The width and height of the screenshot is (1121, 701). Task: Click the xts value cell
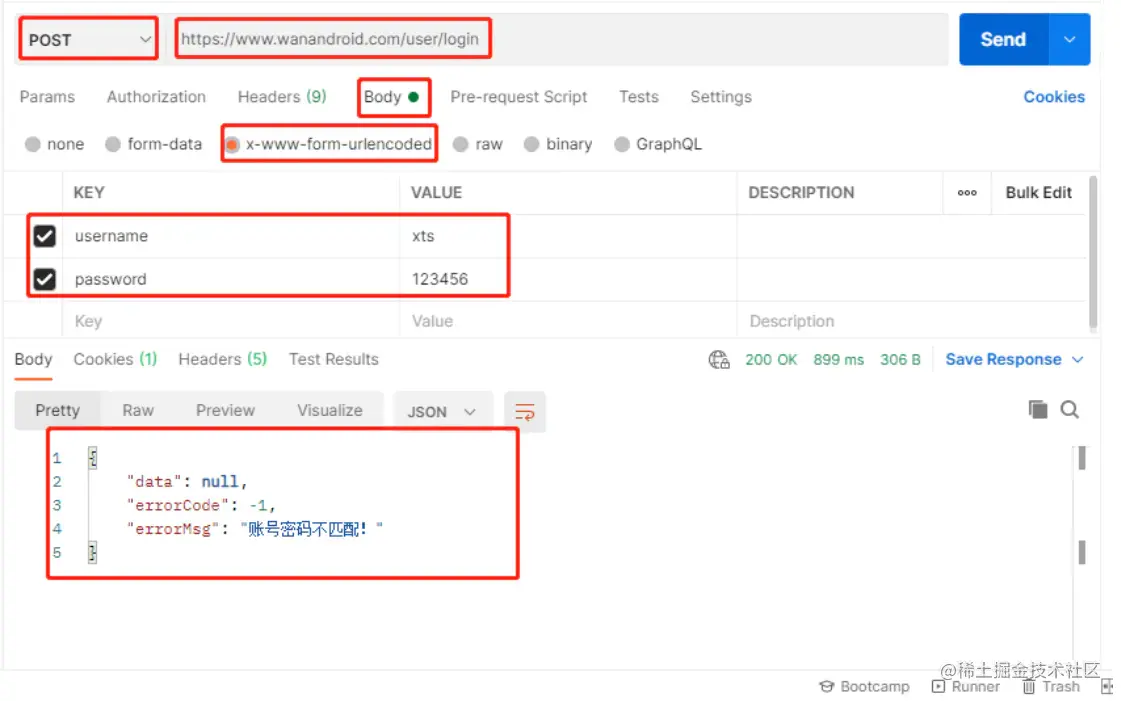[568, 236]
